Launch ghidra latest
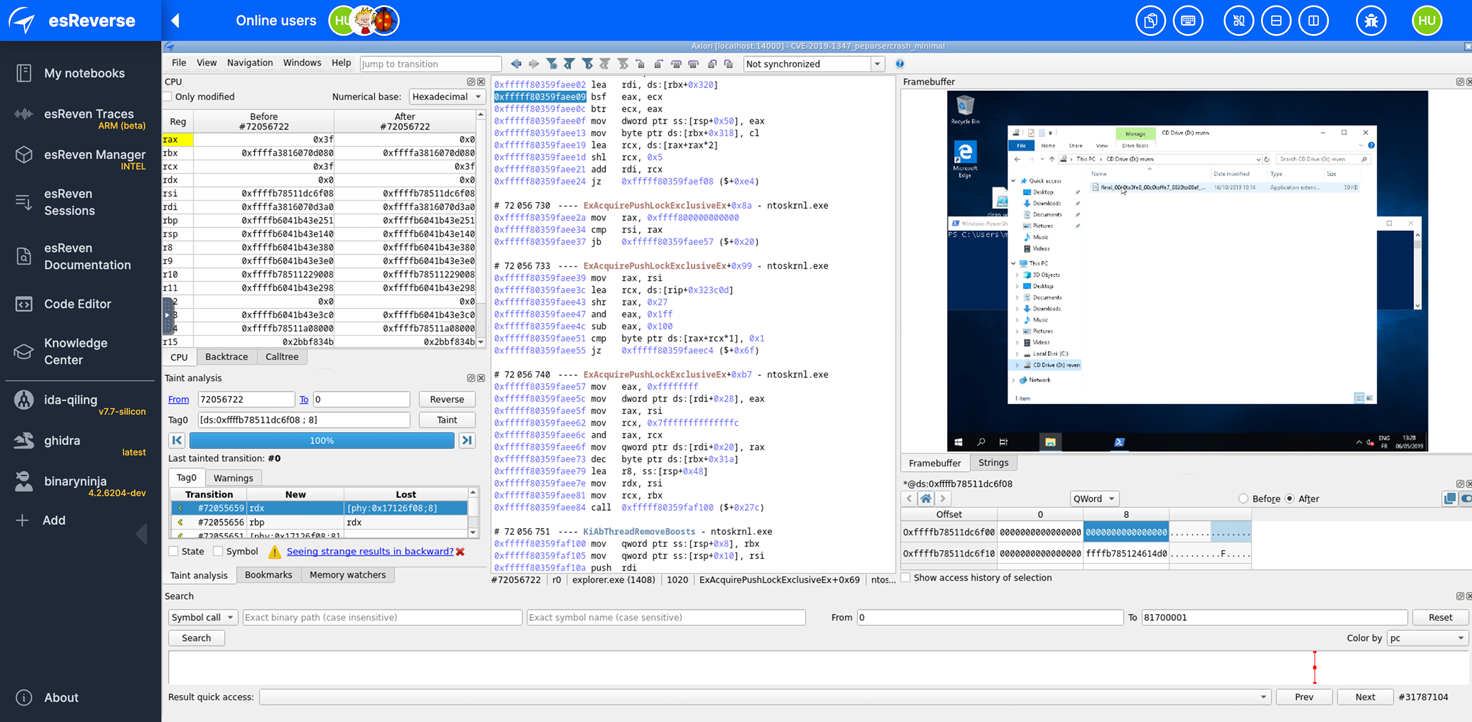 tap(80, 444)
